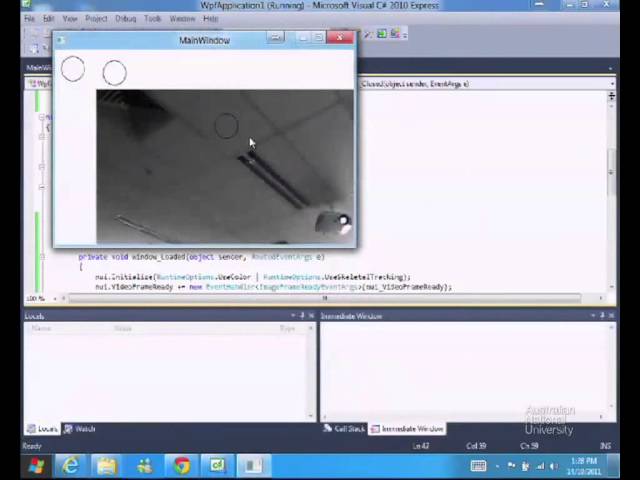Open the Window menu
Viewport: 640px width, 480px height.
tap(182, 19)
